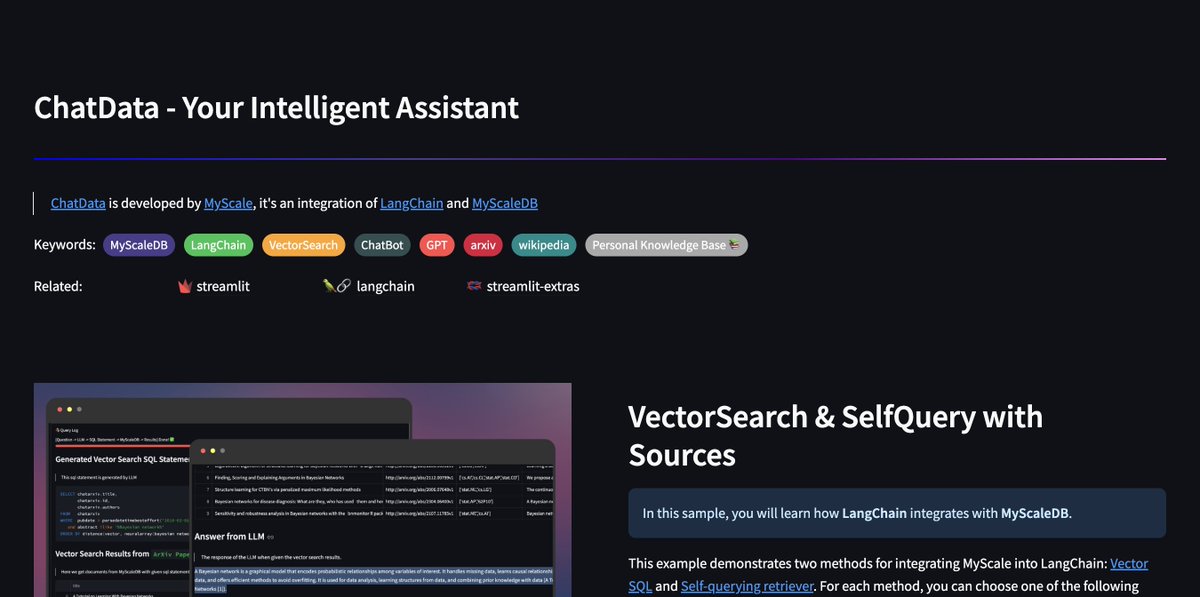Click the 'VectorSearch & SelfQuery with Sources' heading
Viewport: 1200px width, 597px height.
click(x=835, y=436)
